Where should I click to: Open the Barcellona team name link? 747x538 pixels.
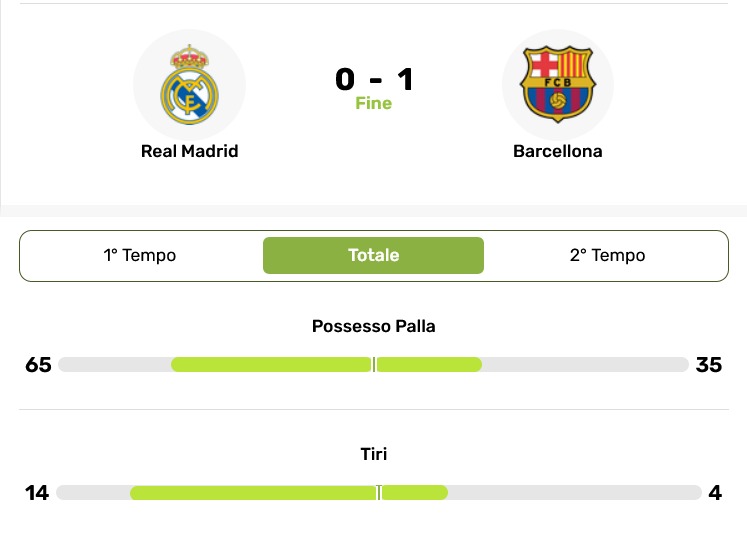557,152
